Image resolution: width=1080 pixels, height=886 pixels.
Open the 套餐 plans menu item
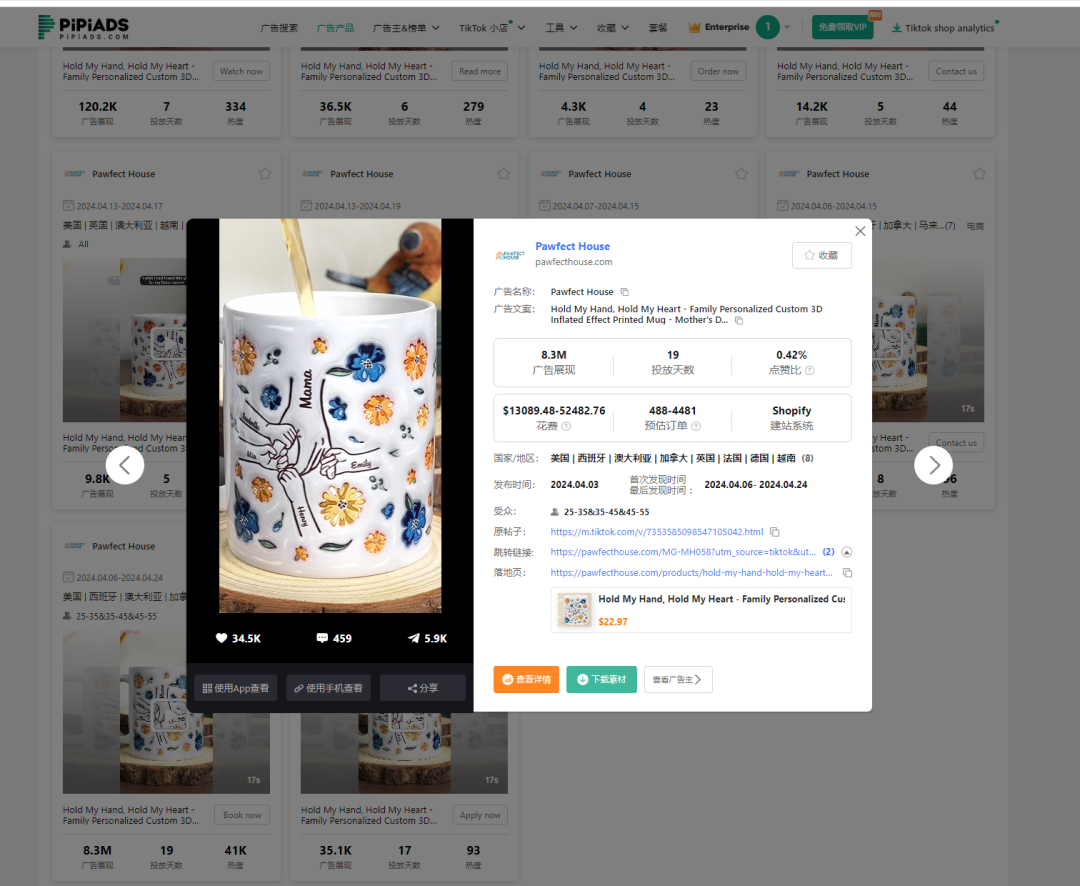(658, 28)
